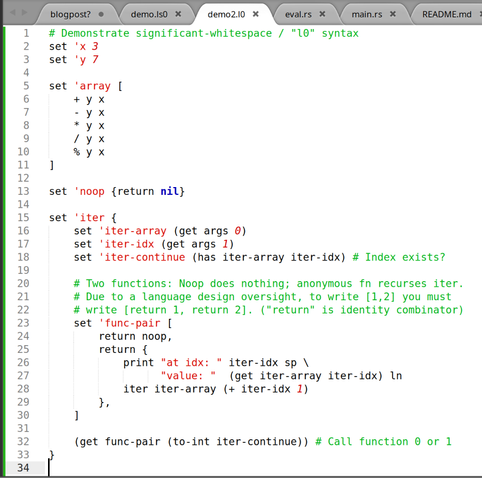Click '% y x' on line 10
This screenshot has width=482, height=478.
pos(89,152)
